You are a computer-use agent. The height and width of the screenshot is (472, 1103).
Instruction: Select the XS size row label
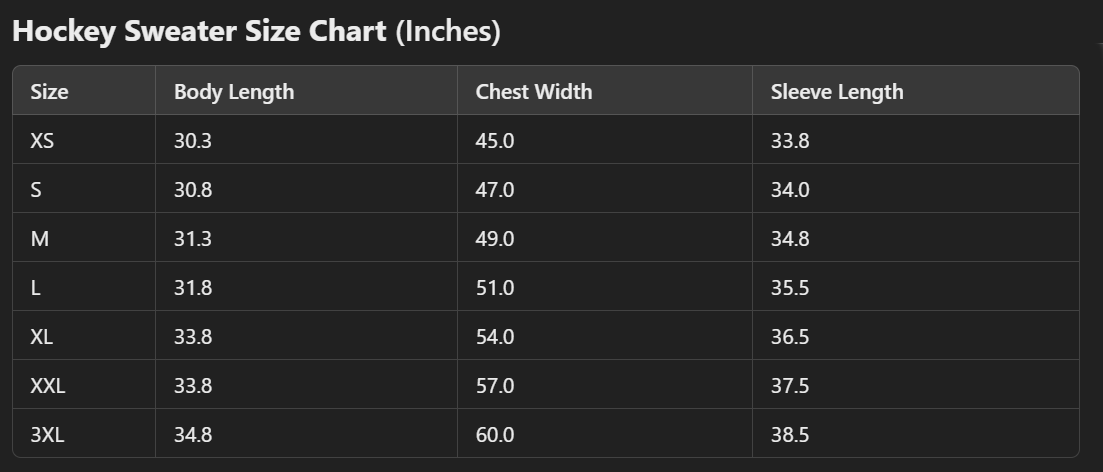coord(42,141)
